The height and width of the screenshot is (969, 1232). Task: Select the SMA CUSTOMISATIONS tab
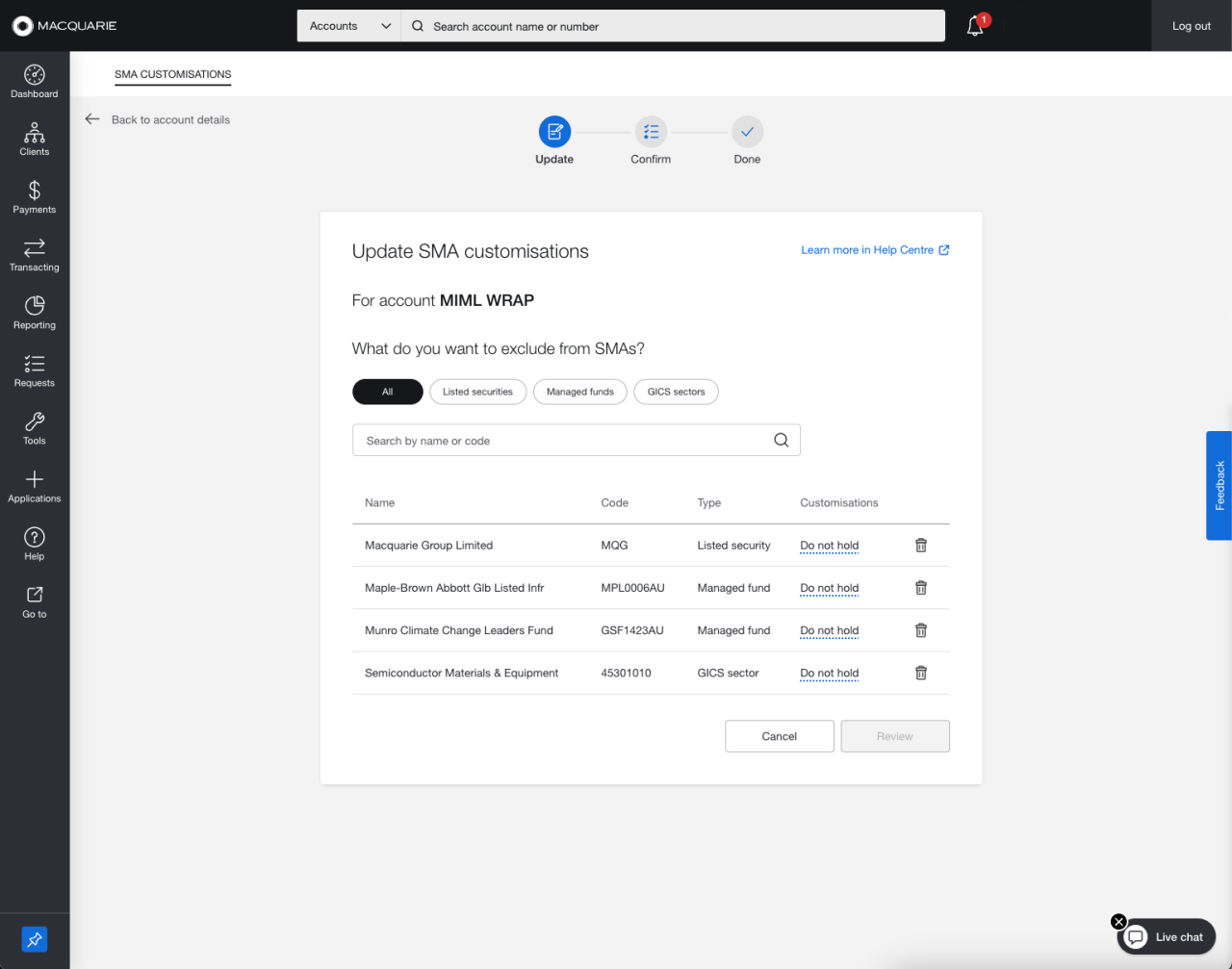point(173,74)
